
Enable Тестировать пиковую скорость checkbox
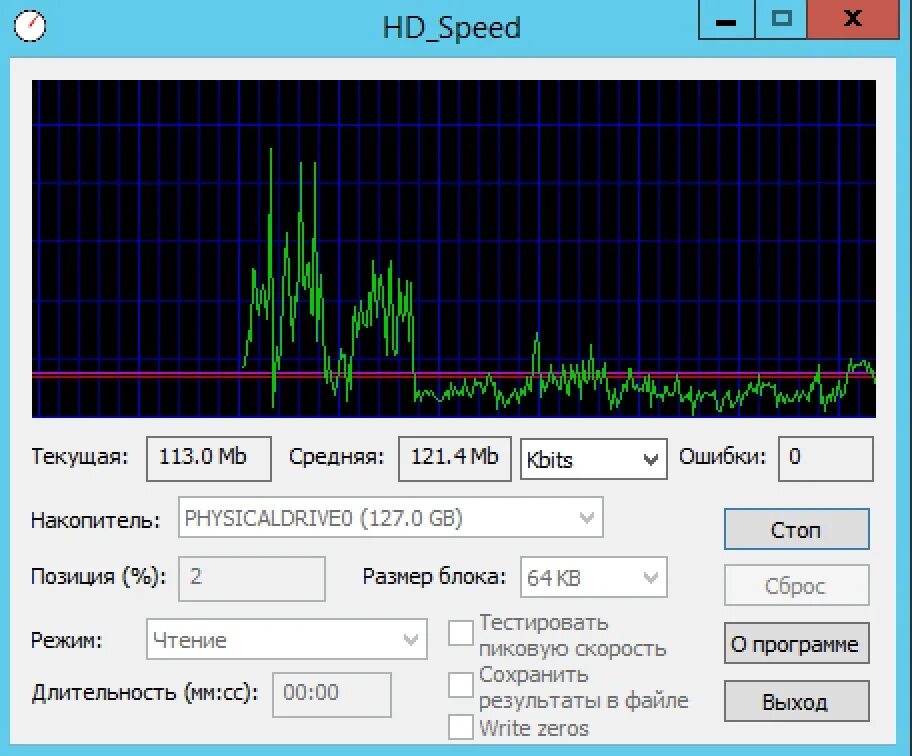pos(461,633)
